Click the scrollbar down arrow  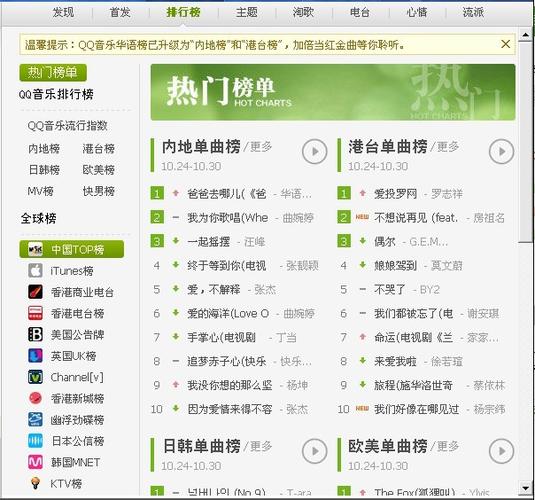pos(526,488)
